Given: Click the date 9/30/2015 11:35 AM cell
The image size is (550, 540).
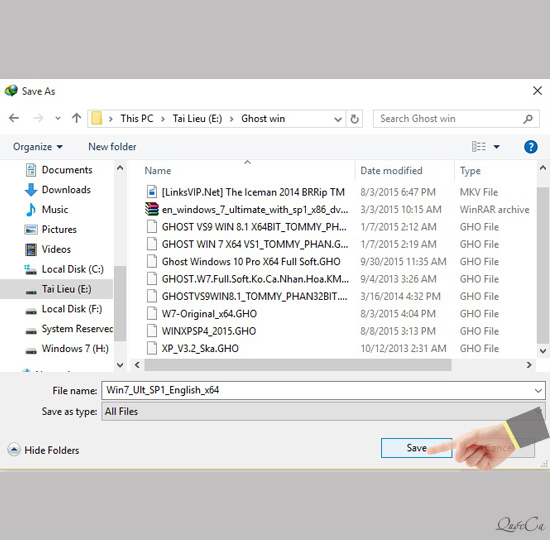Looking at the screenshot, I should 403,262.
